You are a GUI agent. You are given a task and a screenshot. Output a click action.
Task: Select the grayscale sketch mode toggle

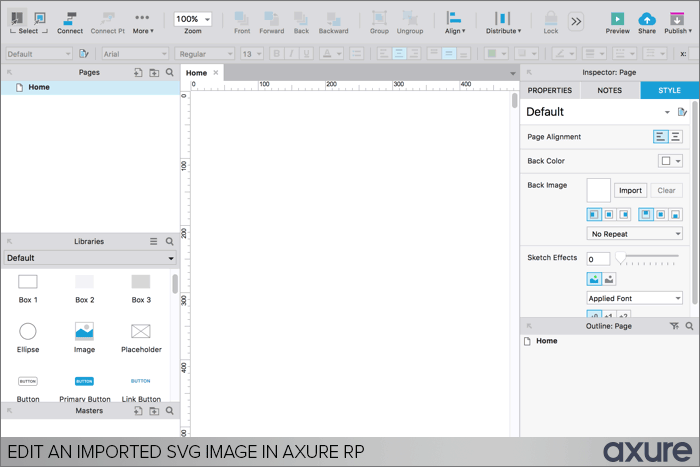(x=609, y=279)
